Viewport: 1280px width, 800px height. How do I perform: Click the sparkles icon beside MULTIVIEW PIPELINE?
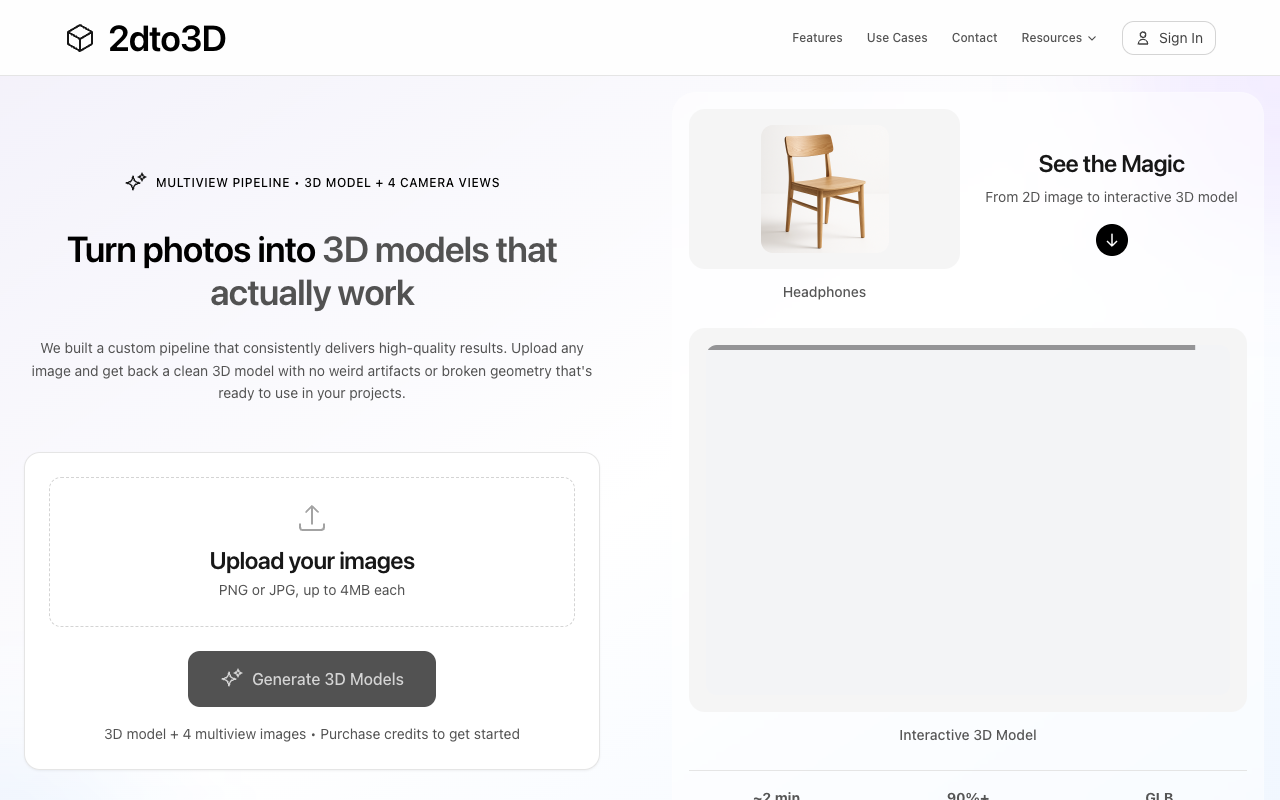(135, 182)
